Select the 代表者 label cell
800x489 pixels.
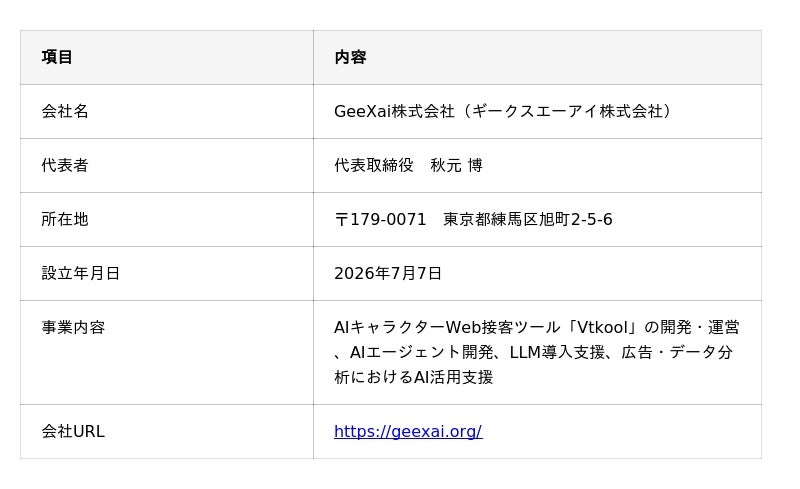[167, 165]
